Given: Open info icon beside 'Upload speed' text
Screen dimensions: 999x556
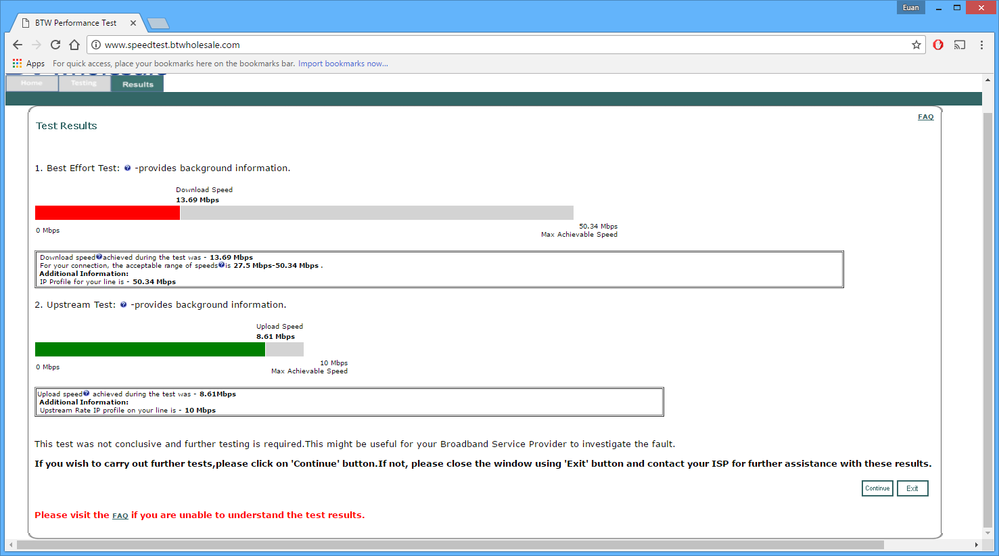Looking at the screenshot, I should tap(86, 394).
